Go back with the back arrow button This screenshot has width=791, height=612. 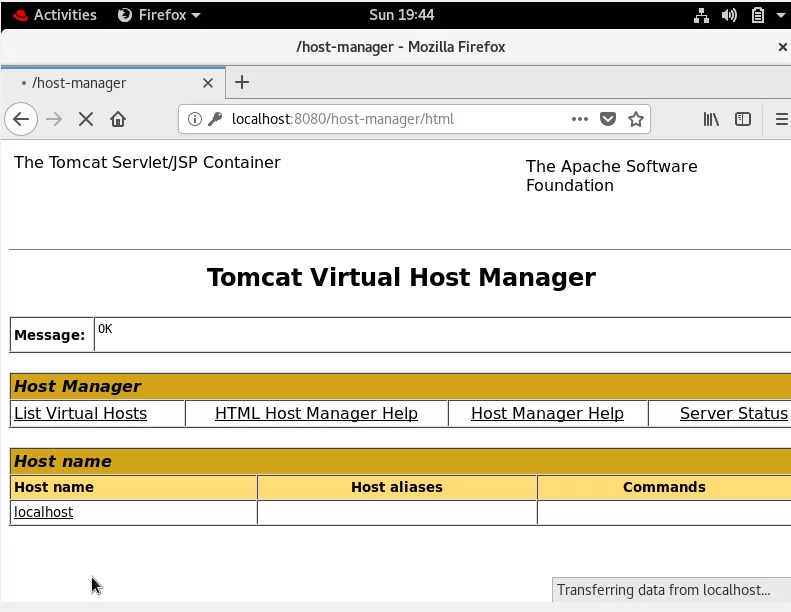tap(21, 119)
